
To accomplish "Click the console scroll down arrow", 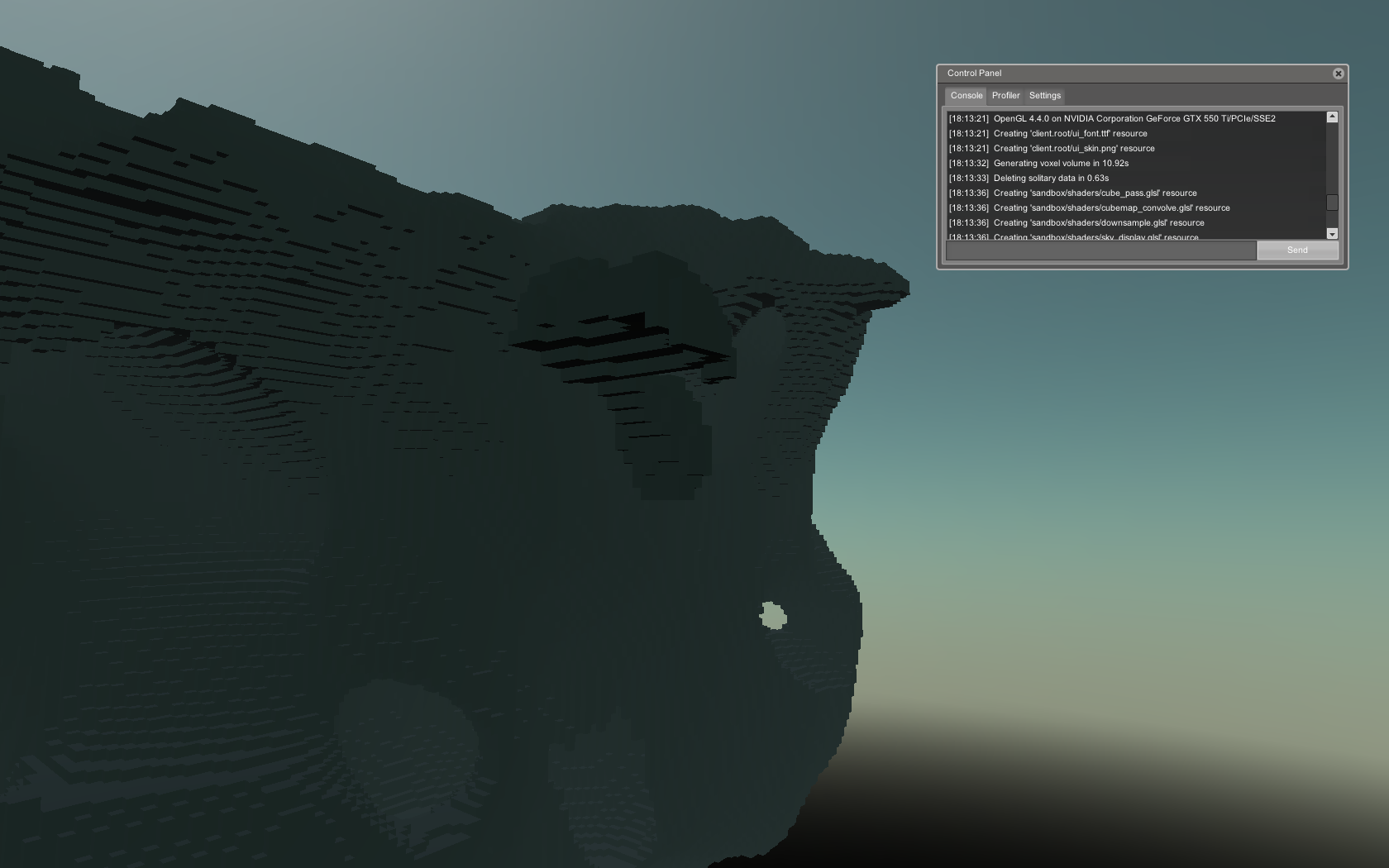I will click(x=1332, y=234).
